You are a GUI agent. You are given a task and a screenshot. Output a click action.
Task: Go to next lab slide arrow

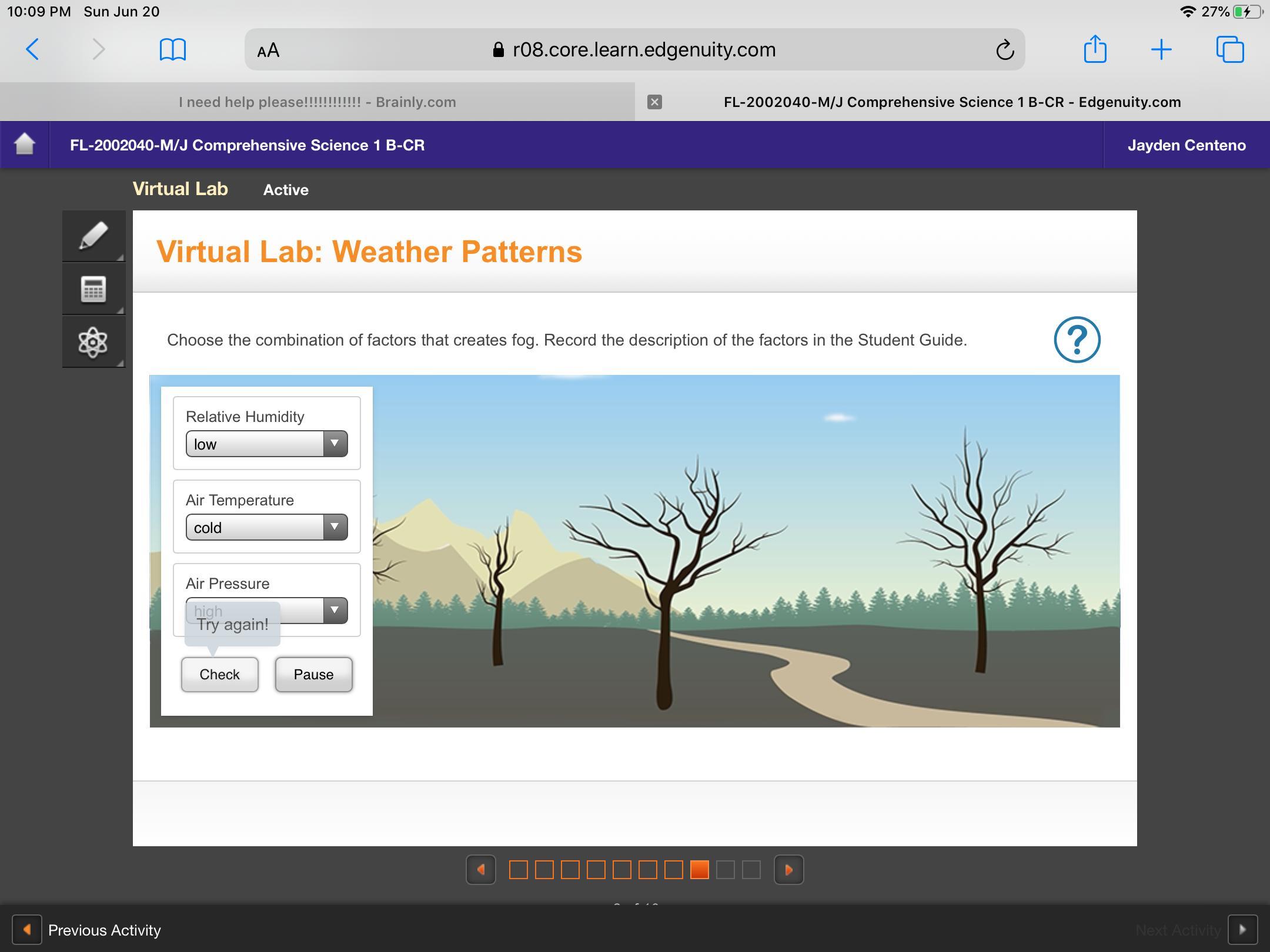tap(788, 870)
